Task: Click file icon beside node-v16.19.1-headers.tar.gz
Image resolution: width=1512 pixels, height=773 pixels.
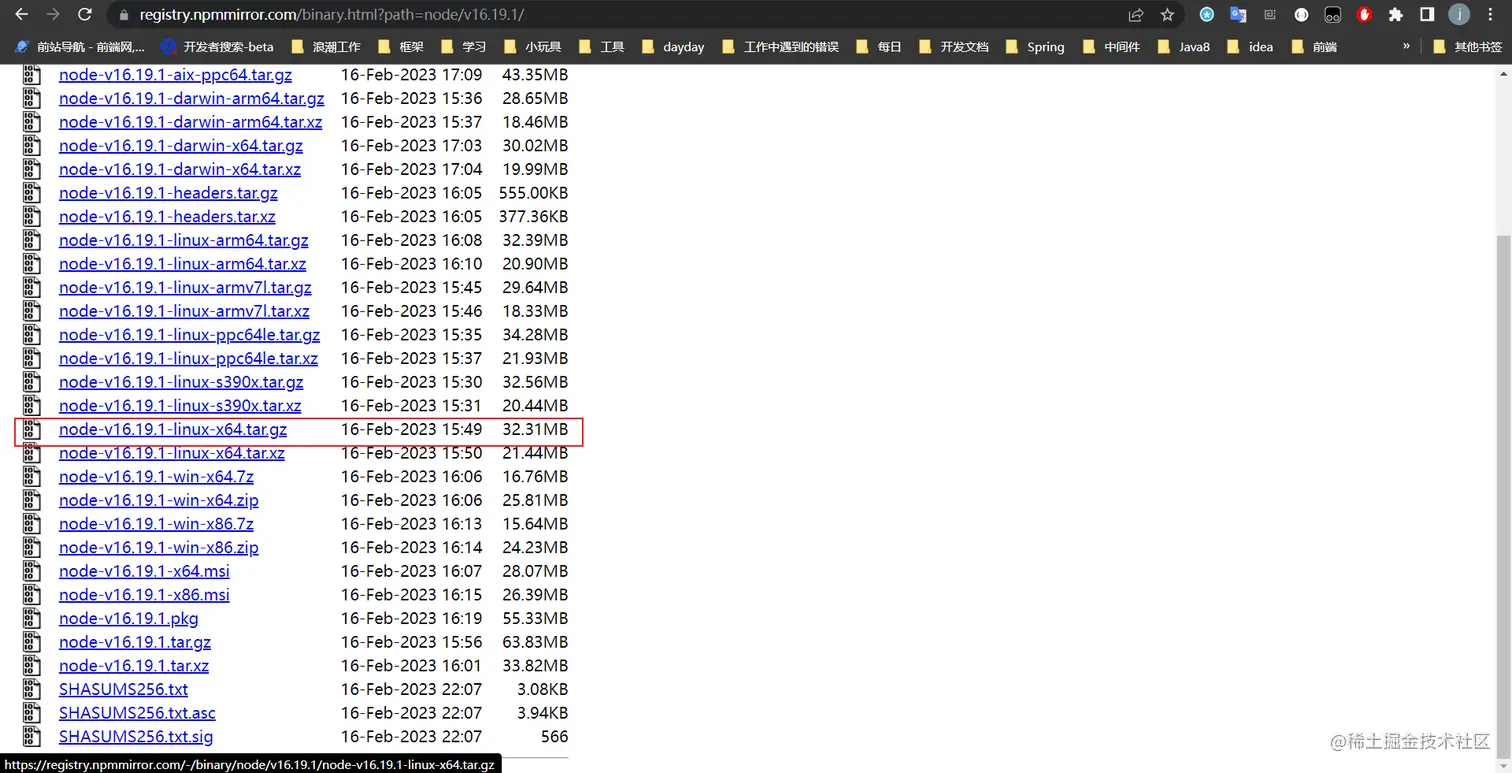Action: coord(32,193)
